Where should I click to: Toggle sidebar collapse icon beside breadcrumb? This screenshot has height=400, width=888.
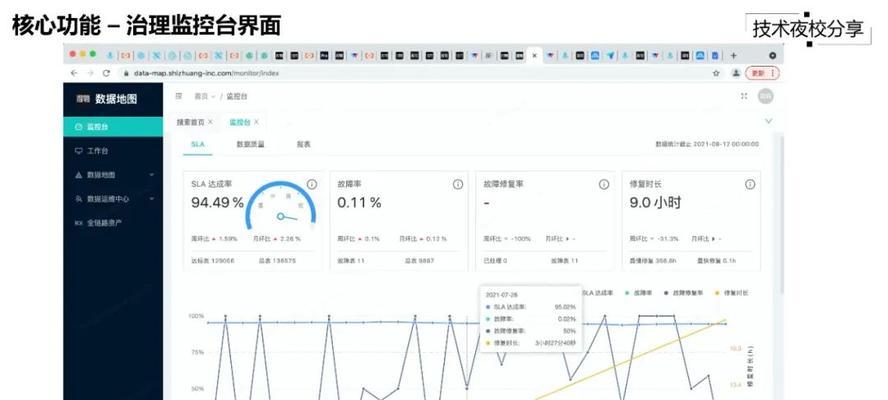pyautogui.click(x=179, y=96)
